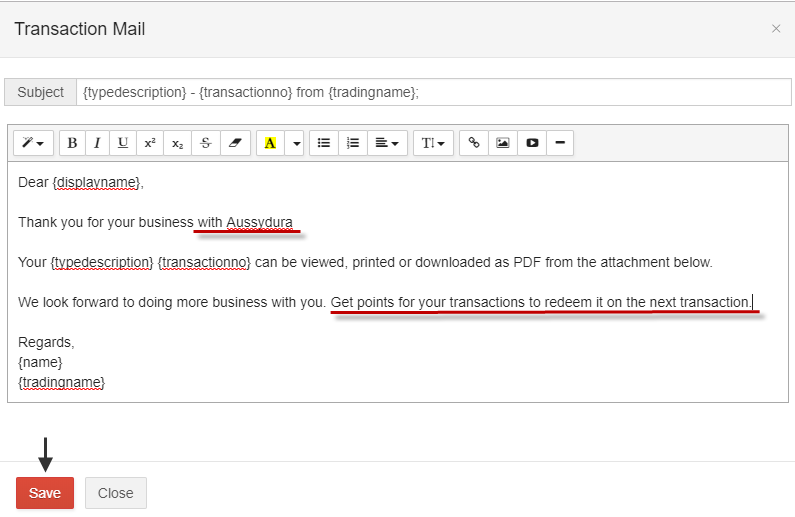The image size is (795, 517).
Task: Insert an unordered bullet list
Action: pyautogui.click(x=324, y=143)
